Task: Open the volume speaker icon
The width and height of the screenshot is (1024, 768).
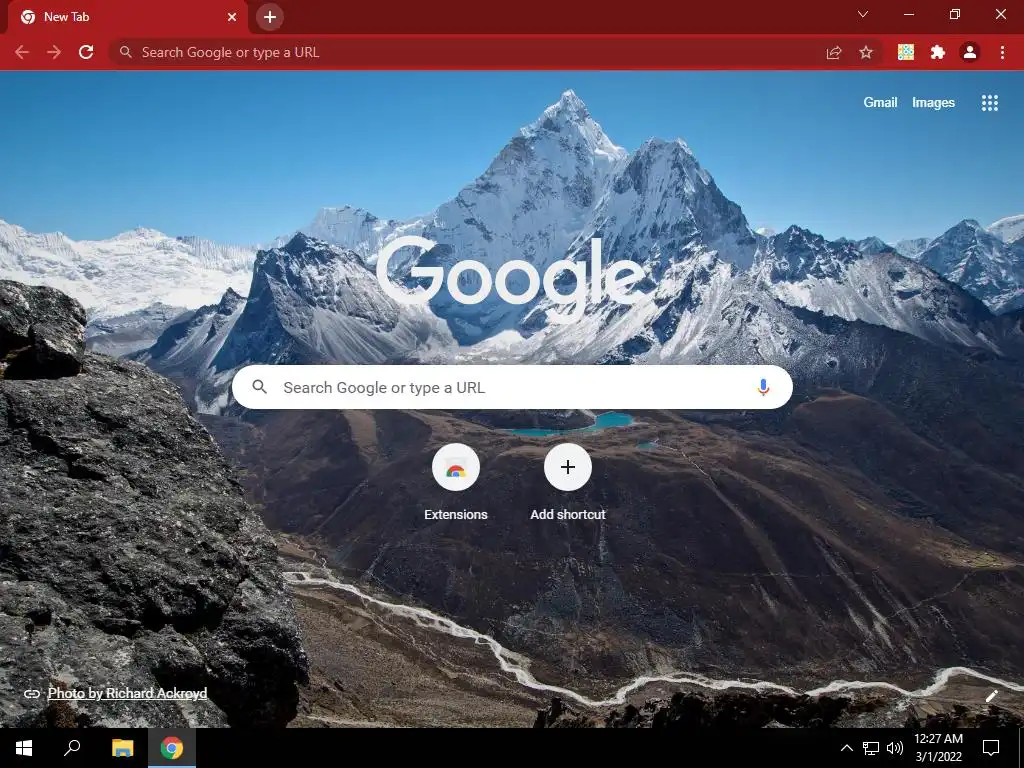Action: click(x=895, y=748)
